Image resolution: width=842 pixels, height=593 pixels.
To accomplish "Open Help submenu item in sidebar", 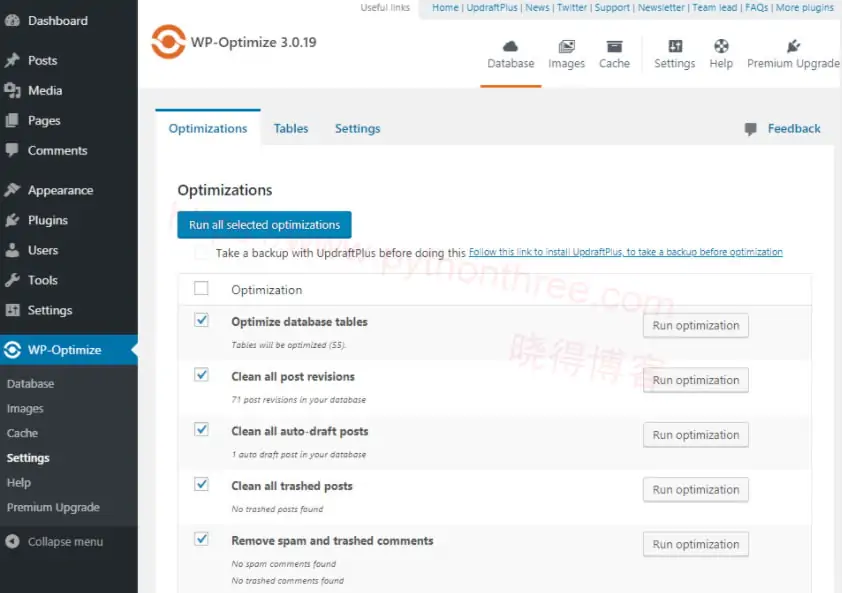I will (x=19, y=482).
